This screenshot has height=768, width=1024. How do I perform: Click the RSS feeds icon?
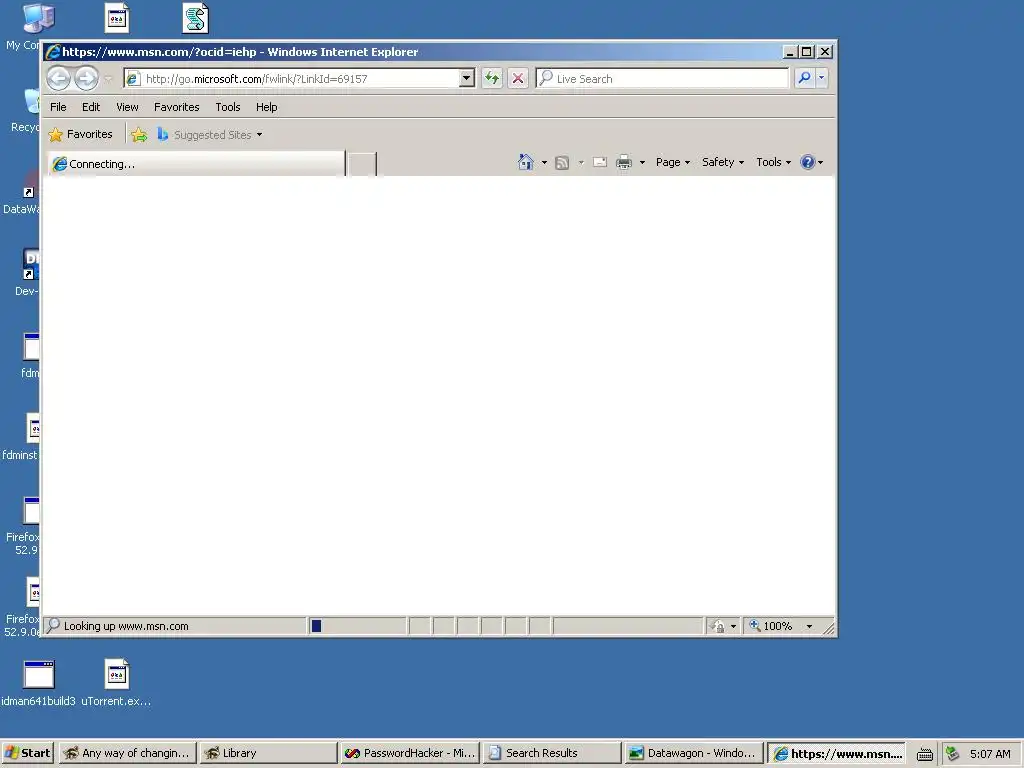[562, 163]
